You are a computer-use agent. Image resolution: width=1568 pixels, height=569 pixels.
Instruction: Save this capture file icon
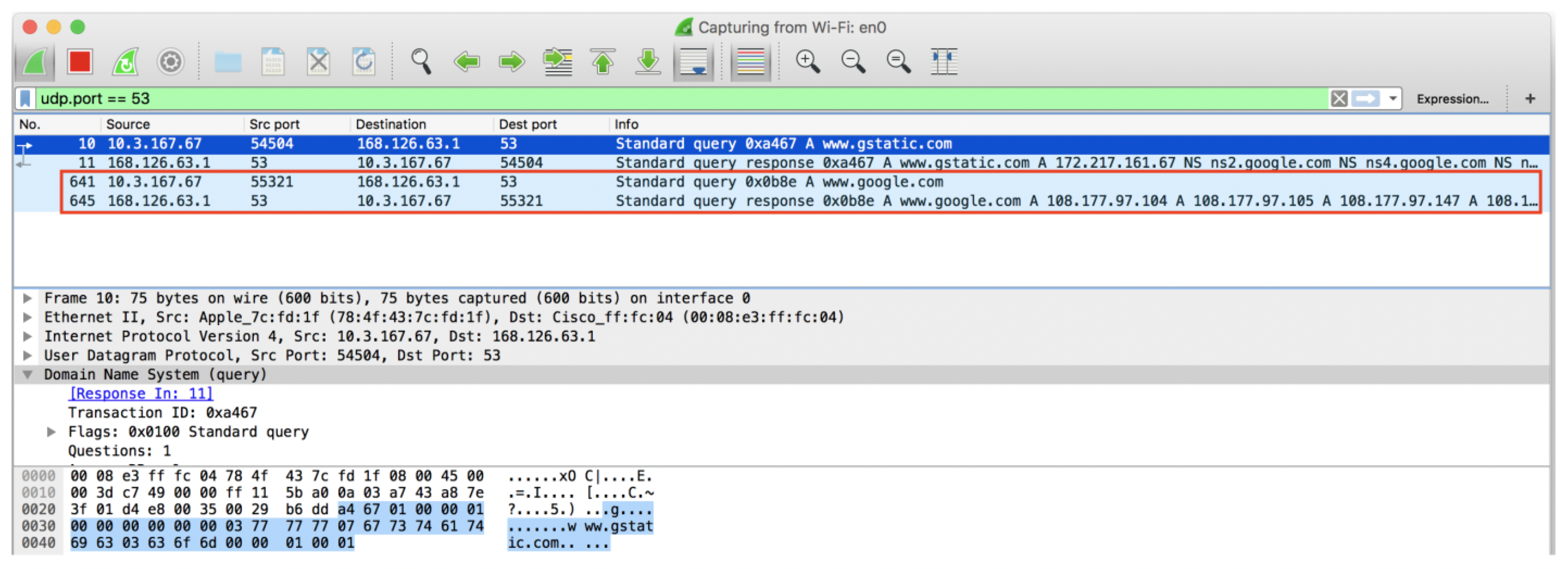click(x=273, y=61)
